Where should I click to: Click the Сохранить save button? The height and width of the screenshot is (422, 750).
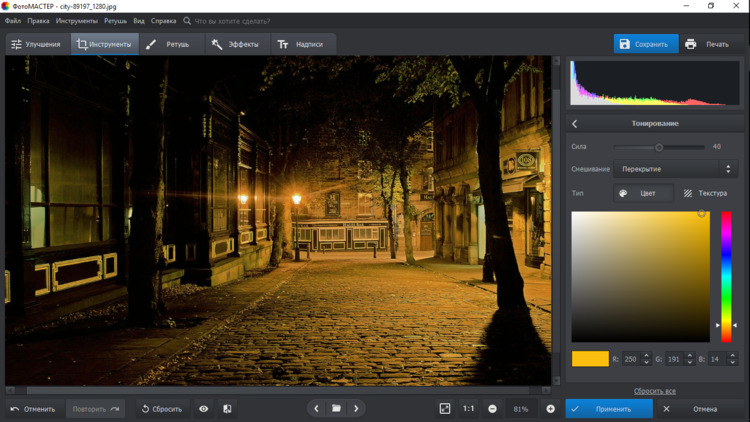(645, 44)
